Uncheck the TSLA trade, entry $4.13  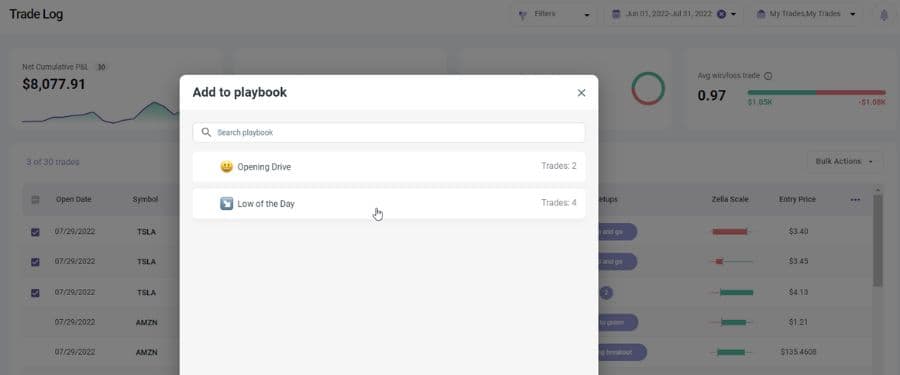pyautogui.click(x=35, y=293)
